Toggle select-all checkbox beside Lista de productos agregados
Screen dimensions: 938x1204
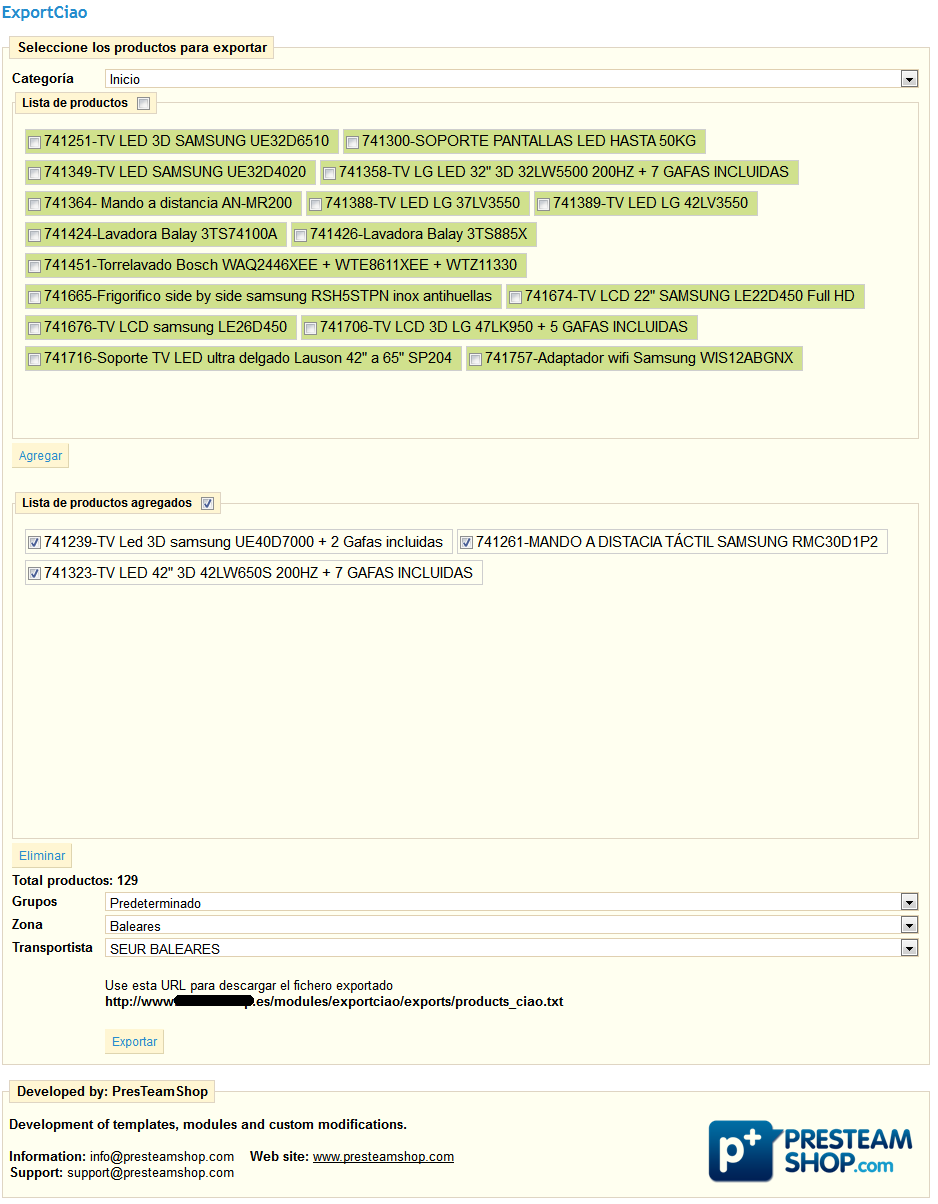207,503
